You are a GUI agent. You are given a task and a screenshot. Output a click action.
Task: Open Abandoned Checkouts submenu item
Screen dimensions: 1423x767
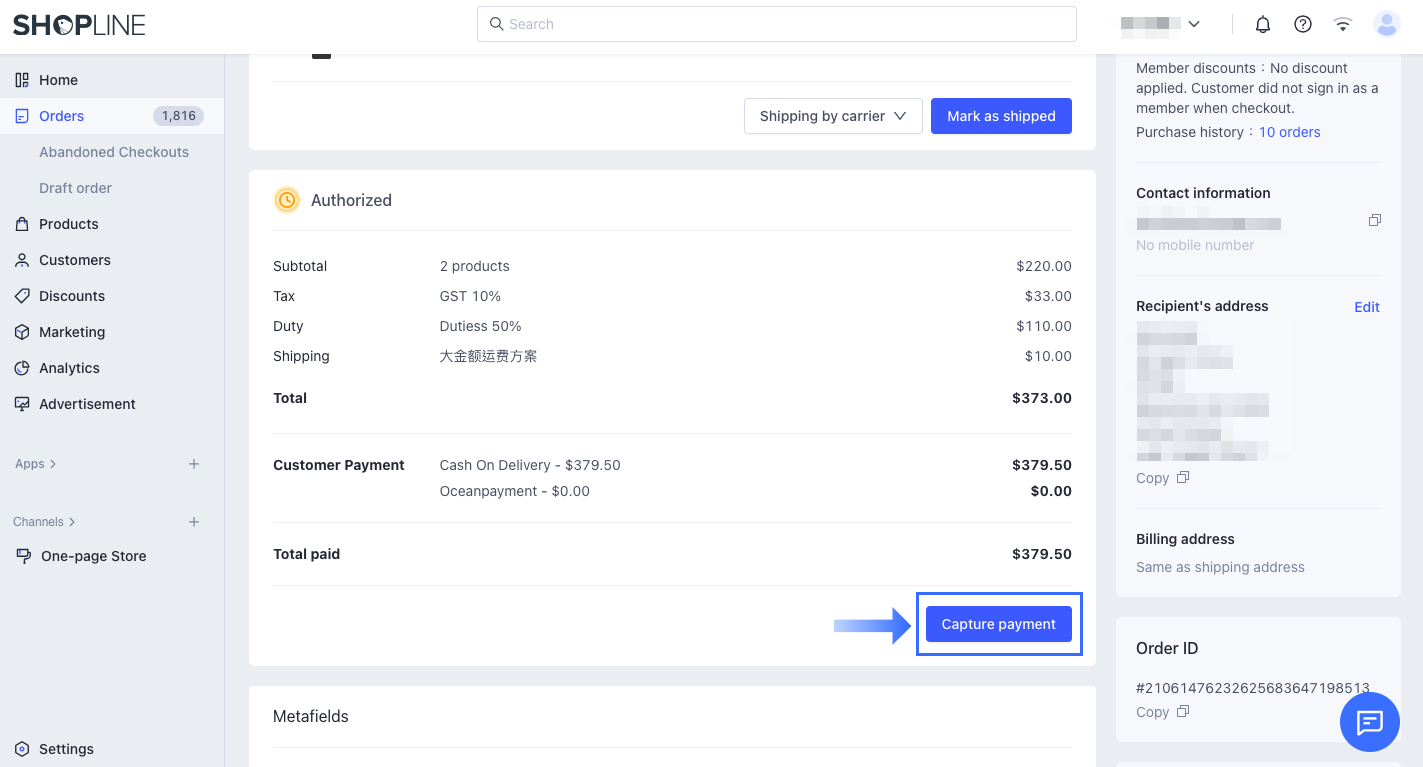pos(114,152)
